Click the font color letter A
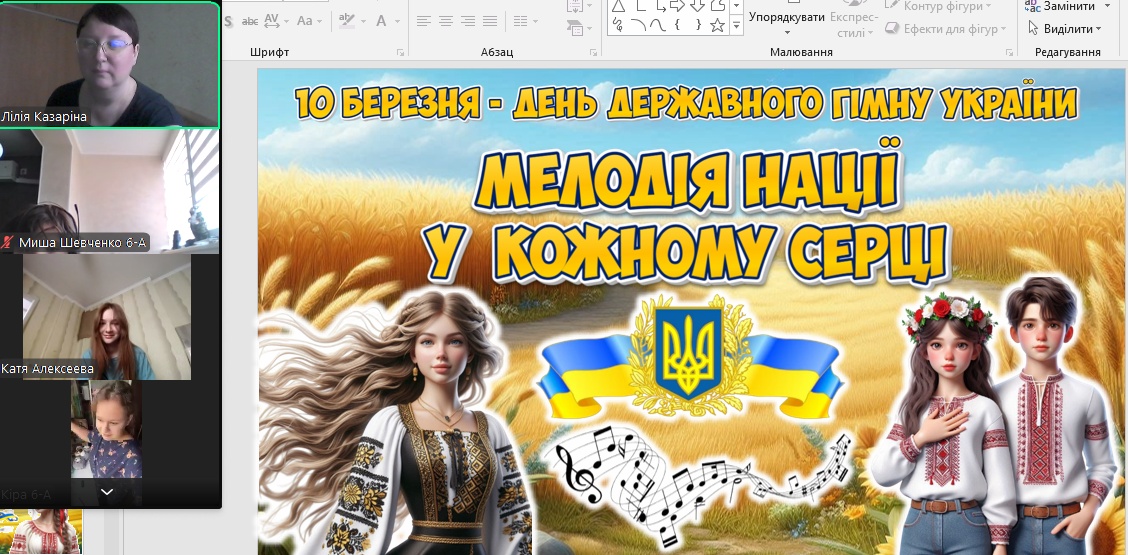Screen dimensions: 1128x555 381,21
